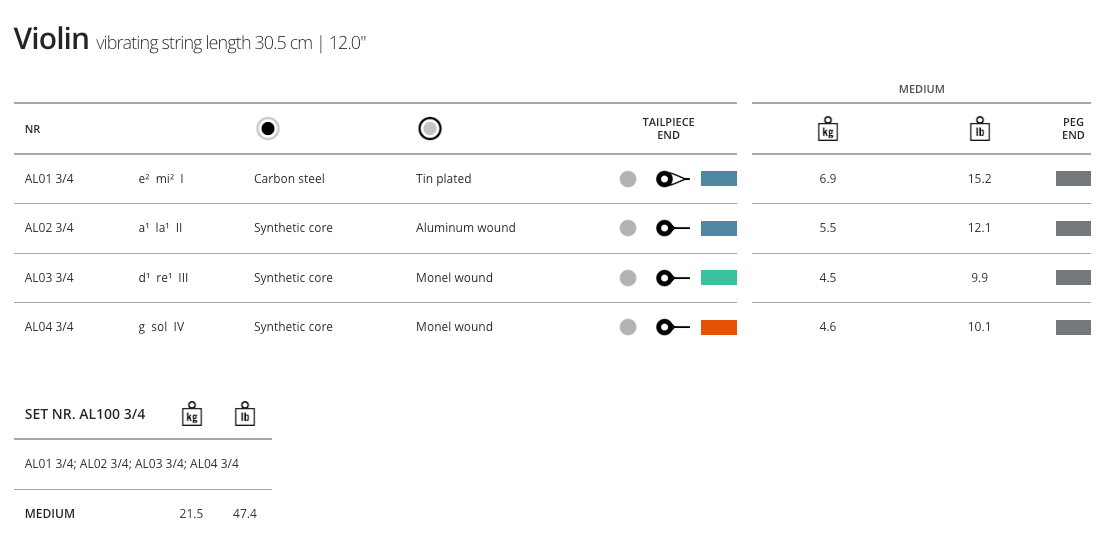Click the core material icon in header
Screen dimensions: 1106x552
[267, 128]
